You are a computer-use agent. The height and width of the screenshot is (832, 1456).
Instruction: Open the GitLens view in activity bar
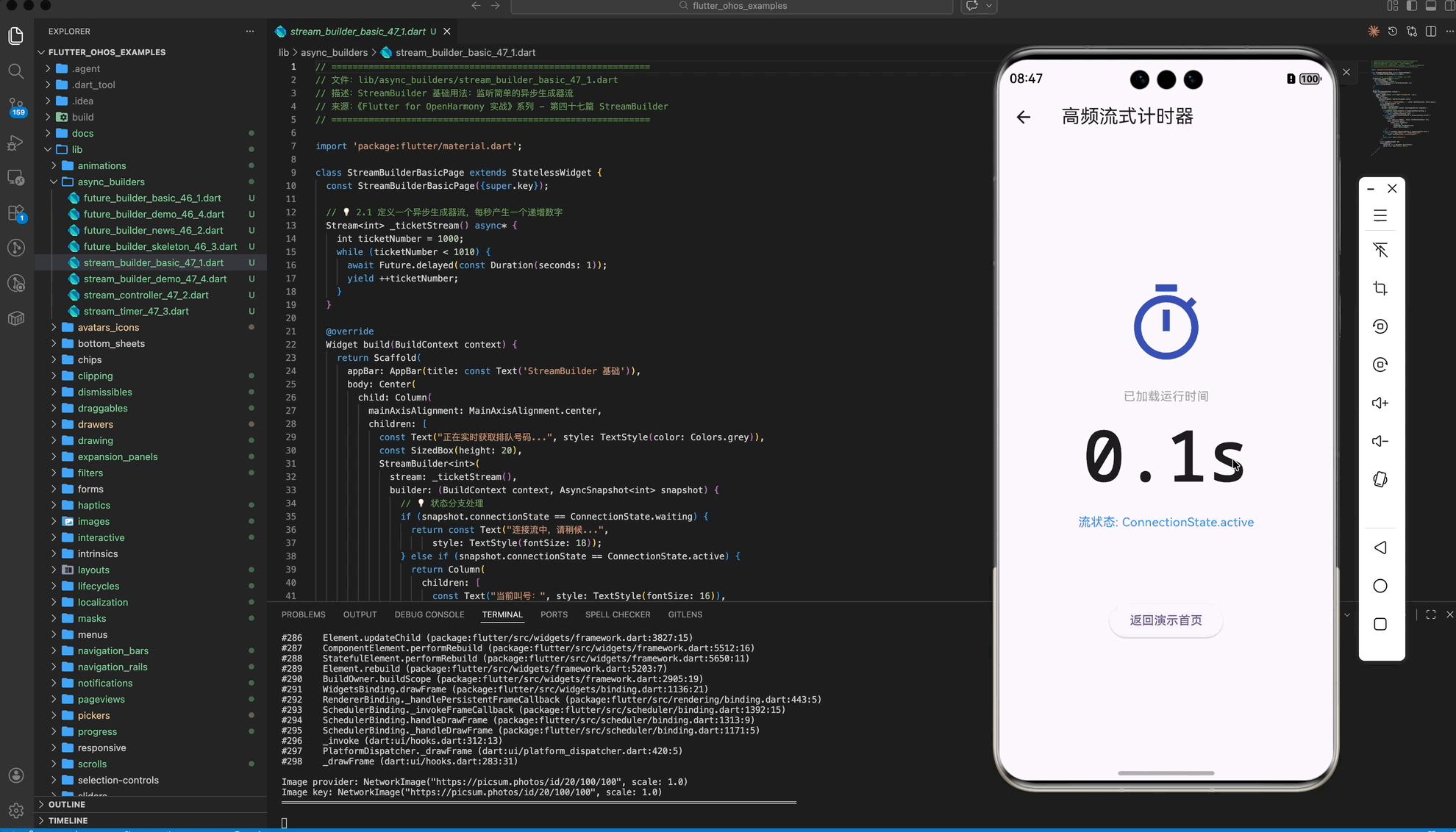[x=15, y=248]
